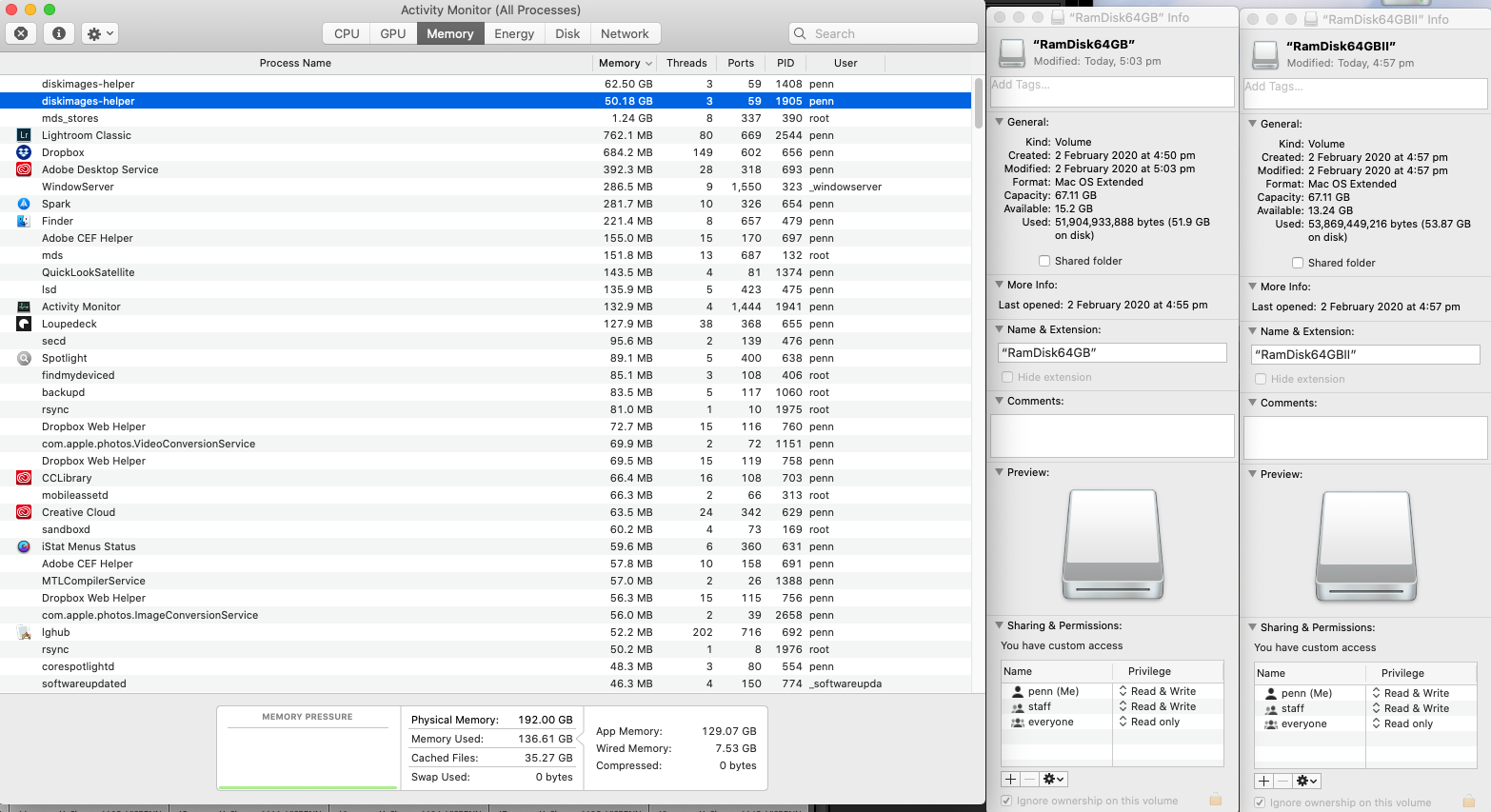
Task: Select diskimages-helper row with 62.50 GB
Action: click(x=486, y=84)
